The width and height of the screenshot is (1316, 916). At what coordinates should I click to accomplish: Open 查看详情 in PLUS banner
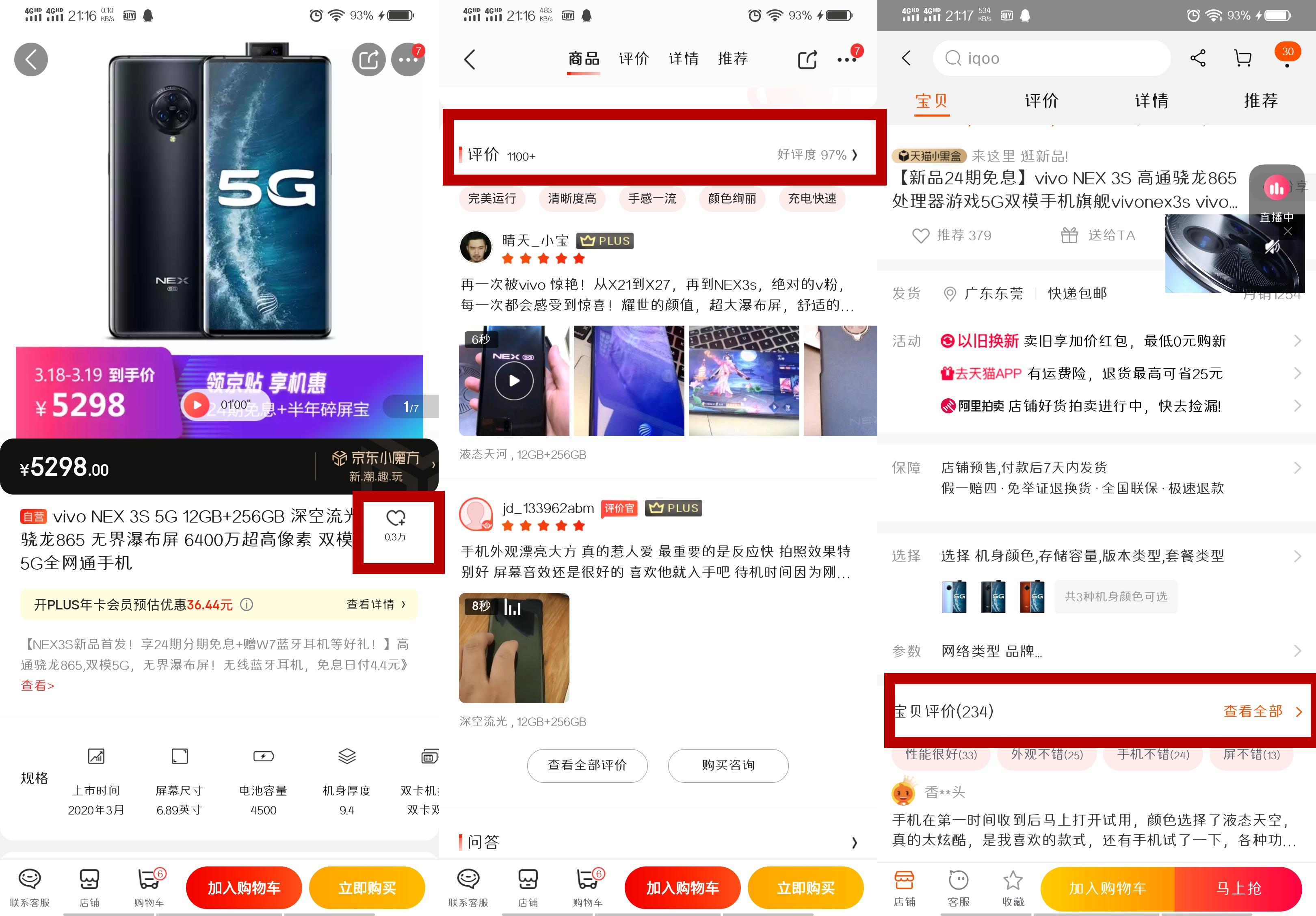click(x=376, y=604)
